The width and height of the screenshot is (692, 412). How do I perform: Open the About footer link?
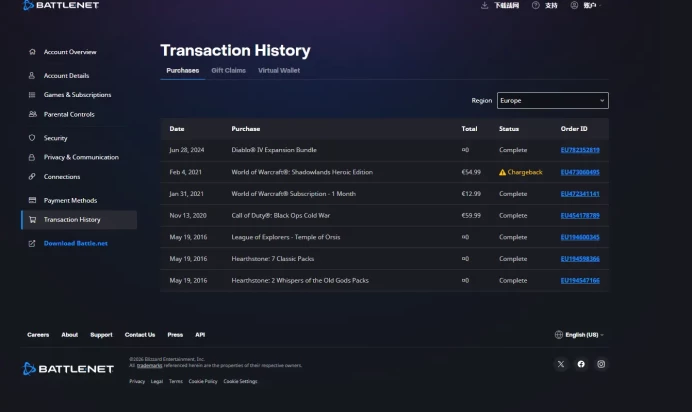click(70, 335)
